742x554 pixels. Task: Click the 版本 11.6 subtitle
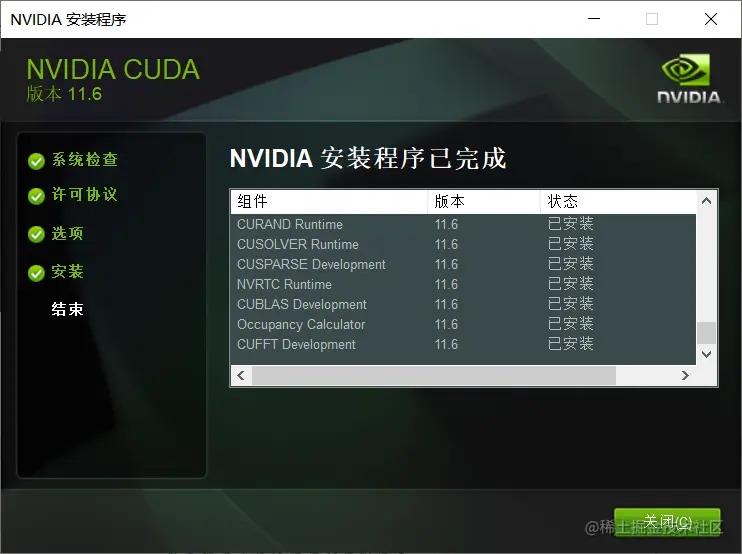(x=64, y=94)
